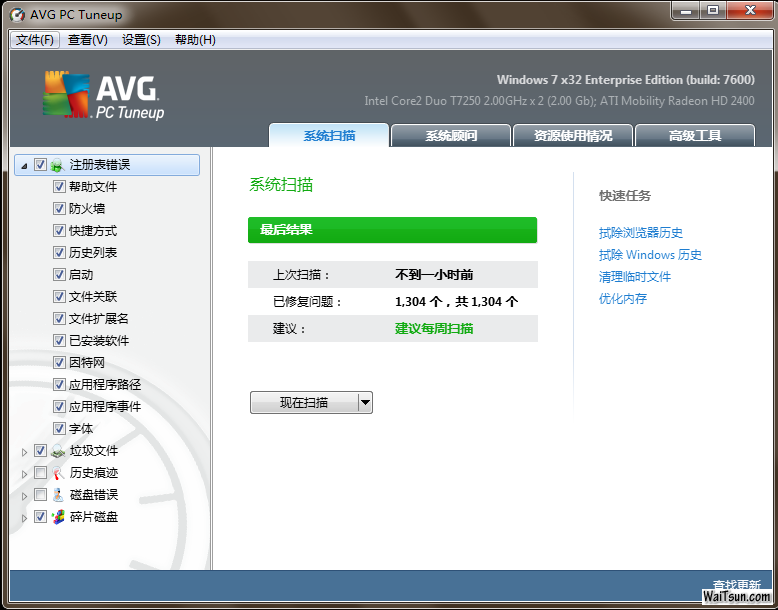Viewport: 778px width, 610px height.
Task: Open the 现在扫描 dropdown arrow
Action: pos(365,403)
